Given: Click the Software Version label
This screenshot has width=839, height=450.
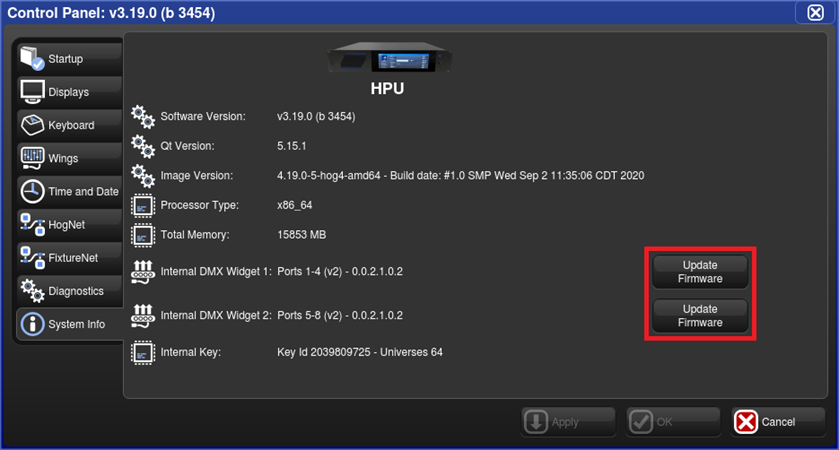Looking at the screenshot, I should coord(203,117).
